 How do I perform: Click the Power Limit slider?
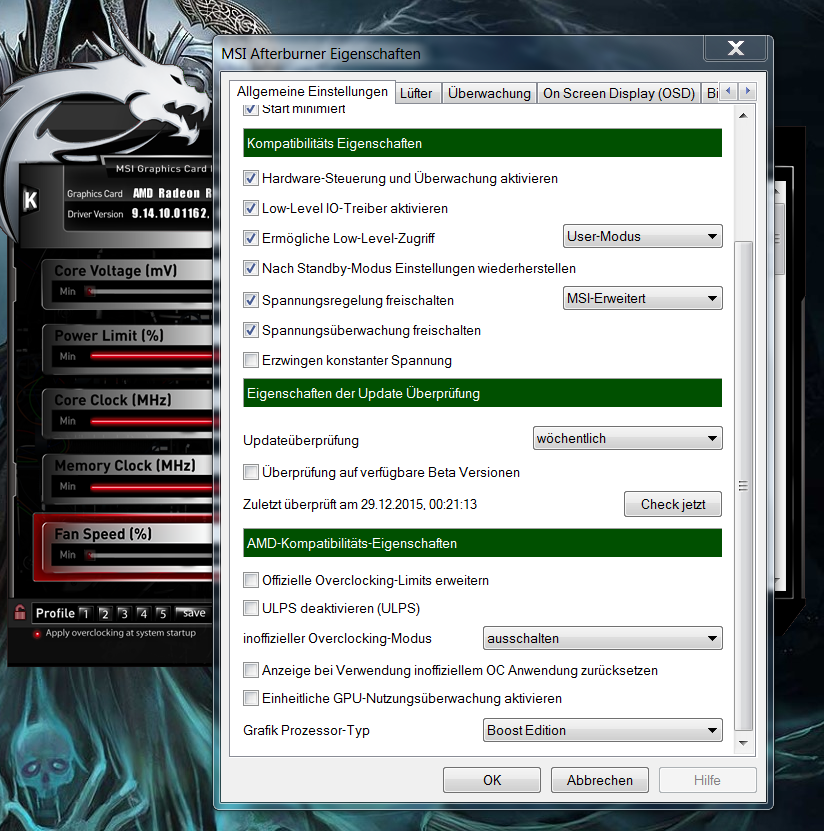point(150,356)
